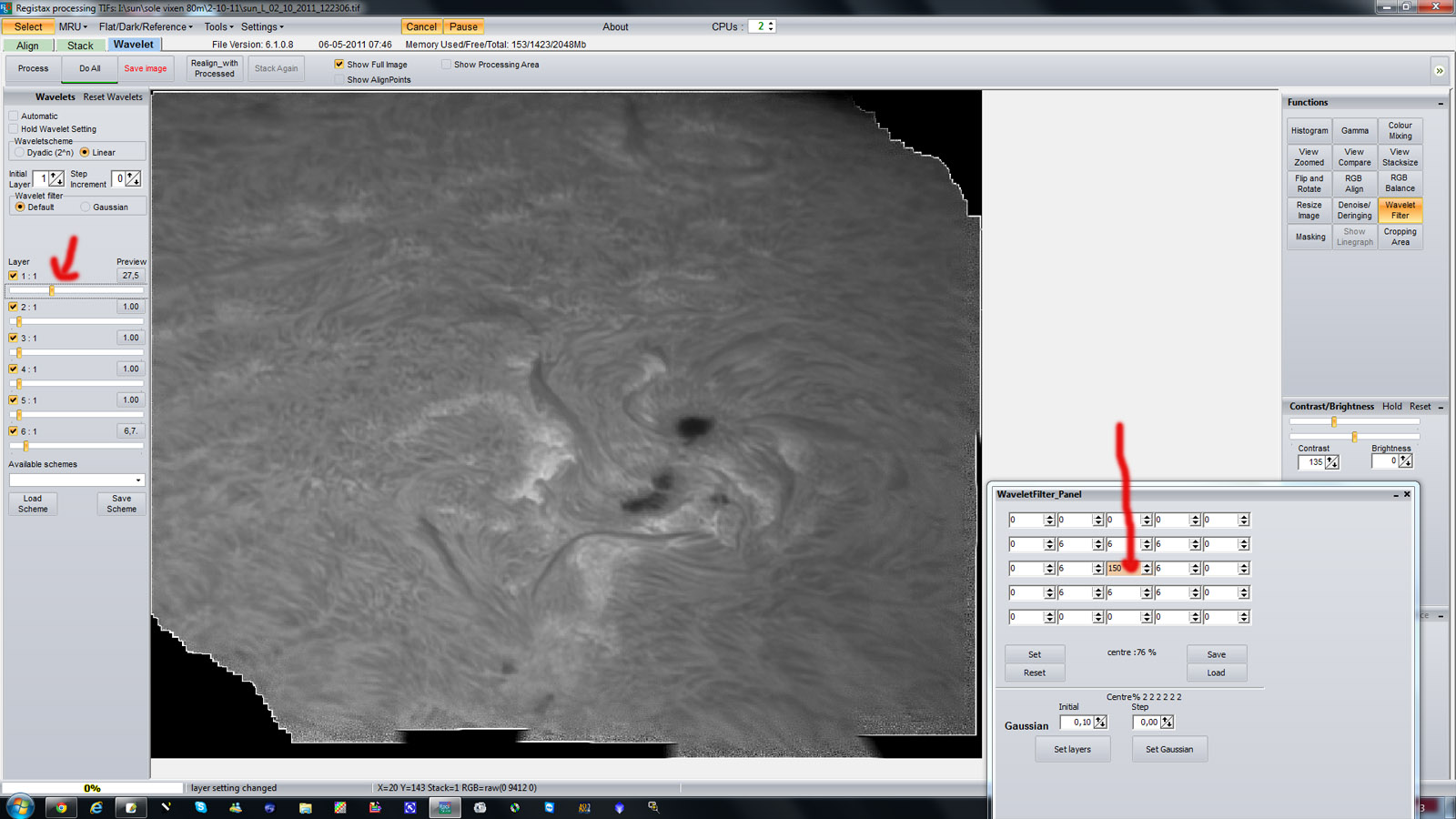The width and height of the screenshot is (1456, 819).
Task: Enable the Automatic checkbox
Action: 14,116
